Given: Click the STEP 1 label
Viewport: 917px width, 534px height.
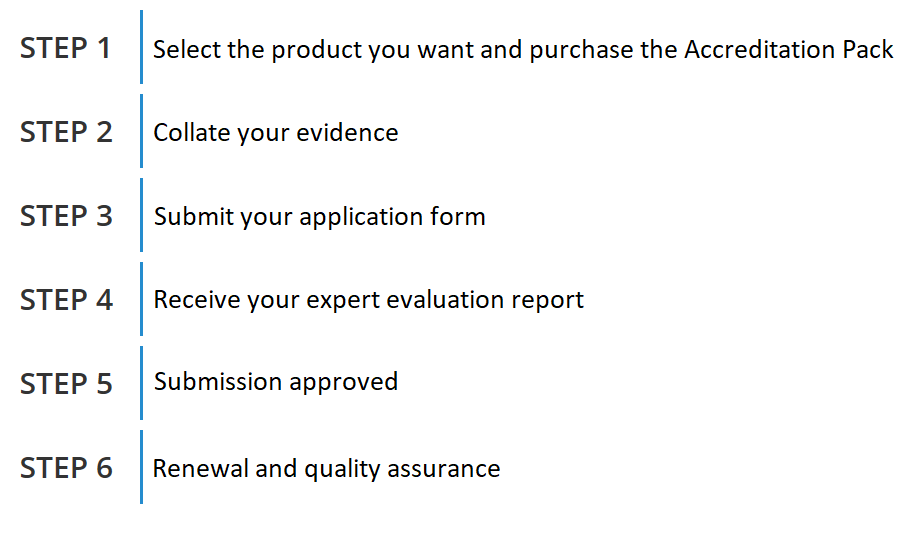Looking at the screenshot, I should click(x=65, y=48).
